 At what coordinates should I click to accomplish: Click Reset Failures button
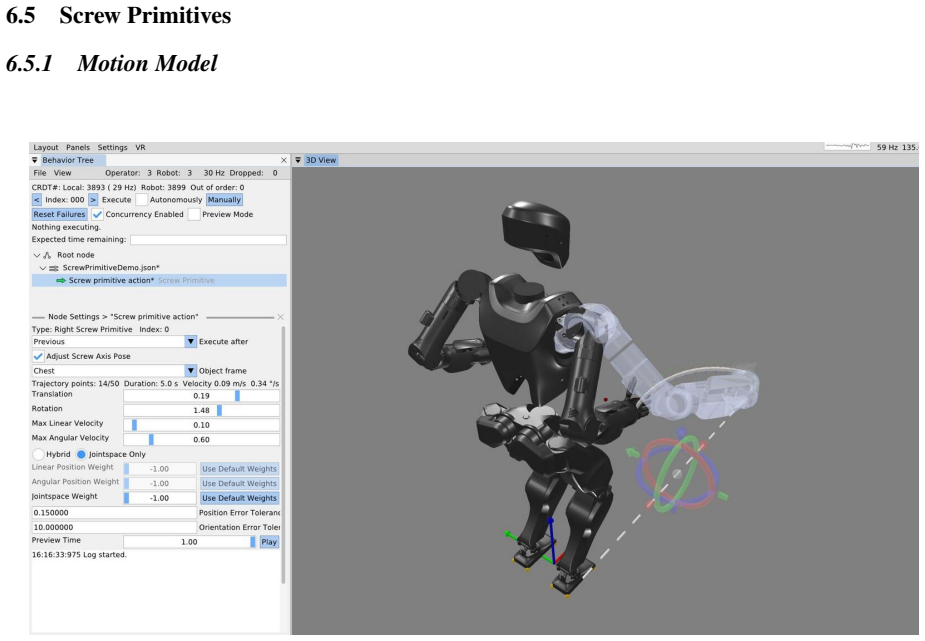coord(59,215)
